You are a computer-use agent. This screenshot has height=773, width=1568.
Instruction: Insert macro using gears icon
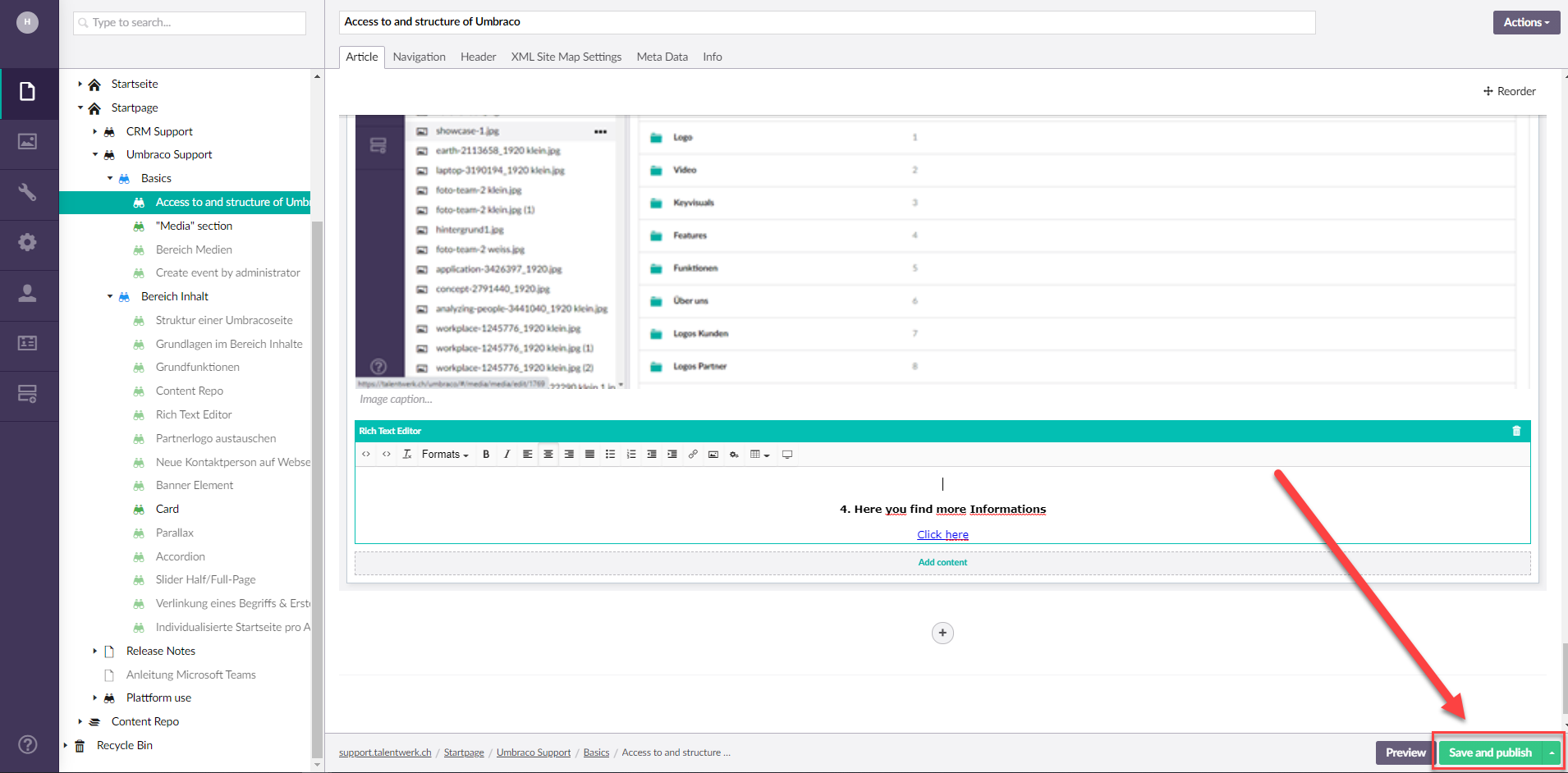coord(734,455)
